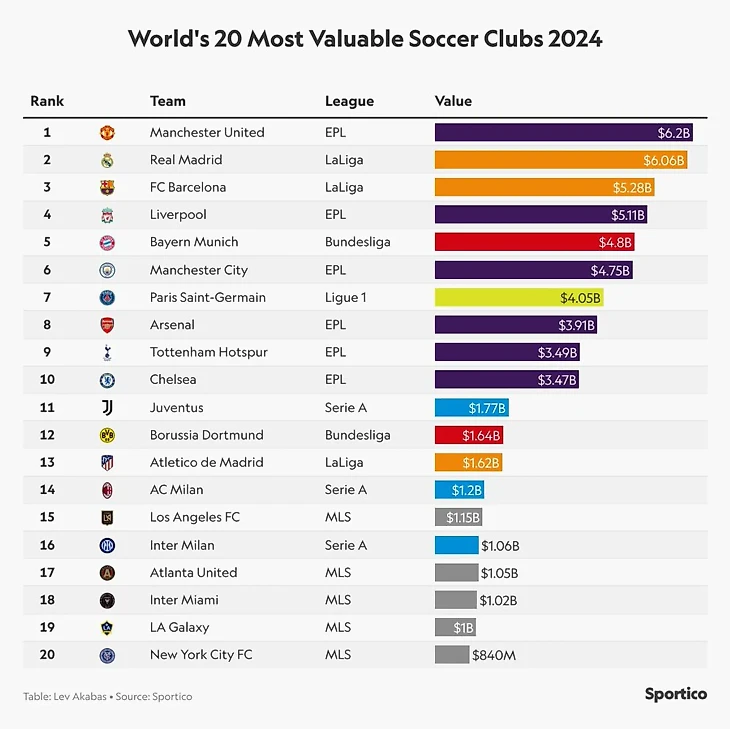Click the Real Madrid club crest
Image resolution: width=730 pixels, height=729 pixels.
(x=107, y=160)
